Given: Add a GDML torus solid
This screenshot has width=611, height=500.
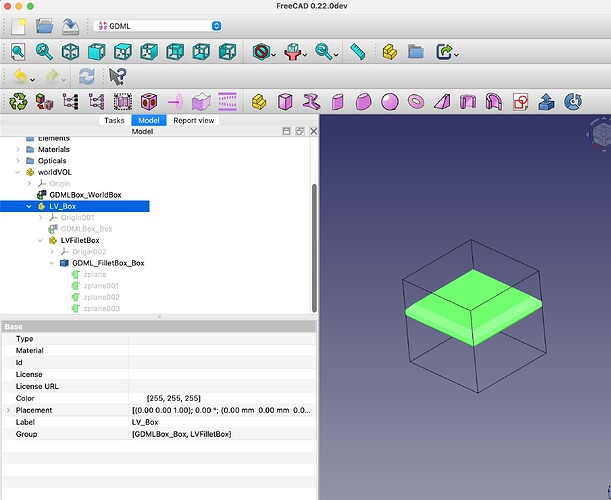Looking at the screenshot, I should [x=416, y=102].
